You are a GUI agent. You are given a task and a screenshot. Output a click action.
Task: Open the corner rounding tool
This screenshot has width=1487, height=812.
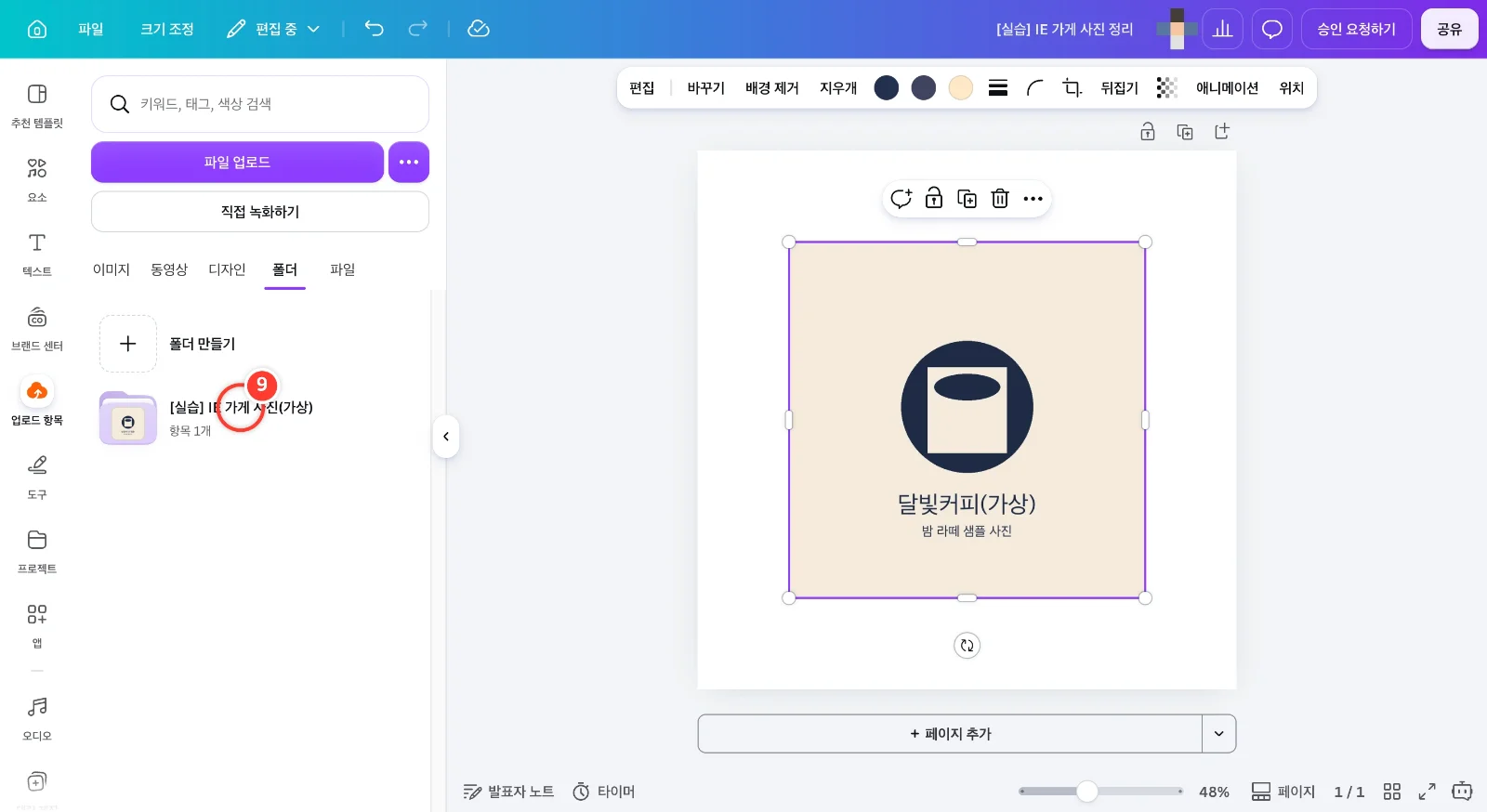[x=1035, y=87]
